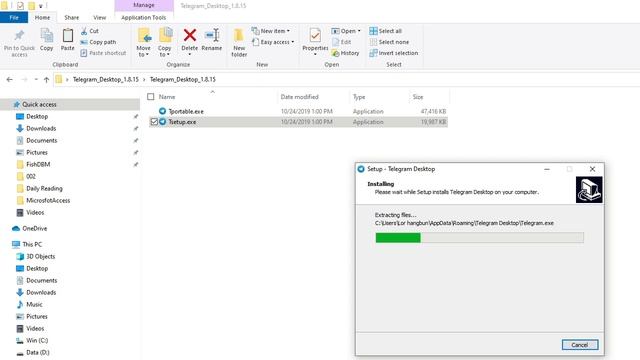Screen dimensions: 640x360
Task: Minimize the Telegram Setup window
Action: click(x=547, y=169)
